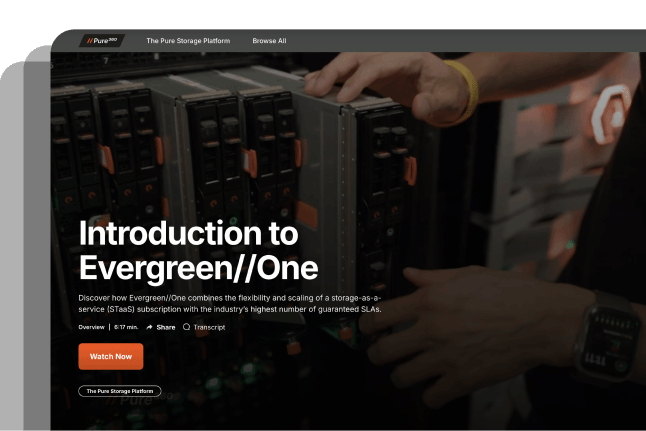Click the Overview label under the description
The width and height of the screenshot is (646, 431).
coord(91,327)
